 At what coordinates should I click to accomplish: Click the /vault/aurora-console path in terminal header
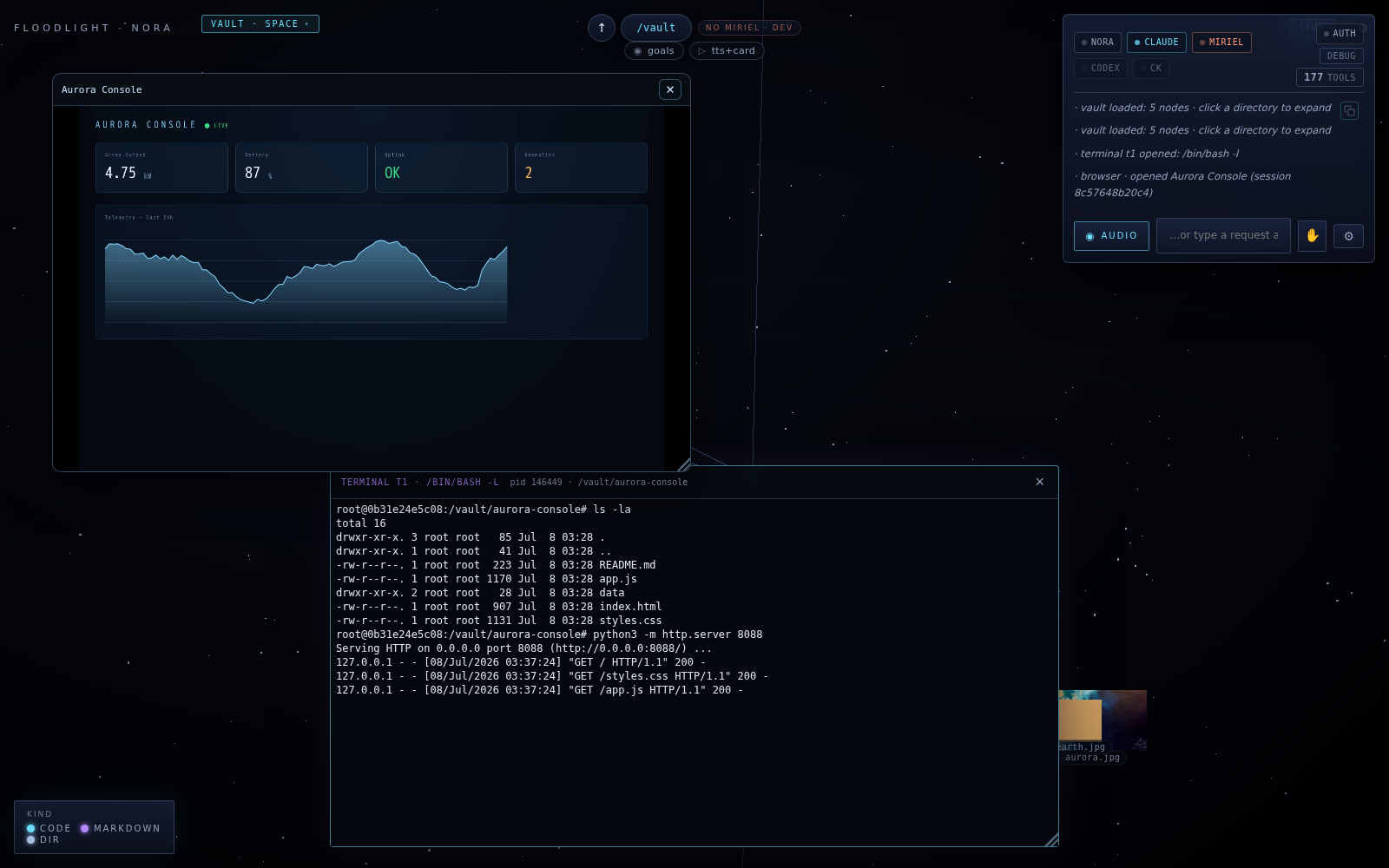tap(633, 483)
